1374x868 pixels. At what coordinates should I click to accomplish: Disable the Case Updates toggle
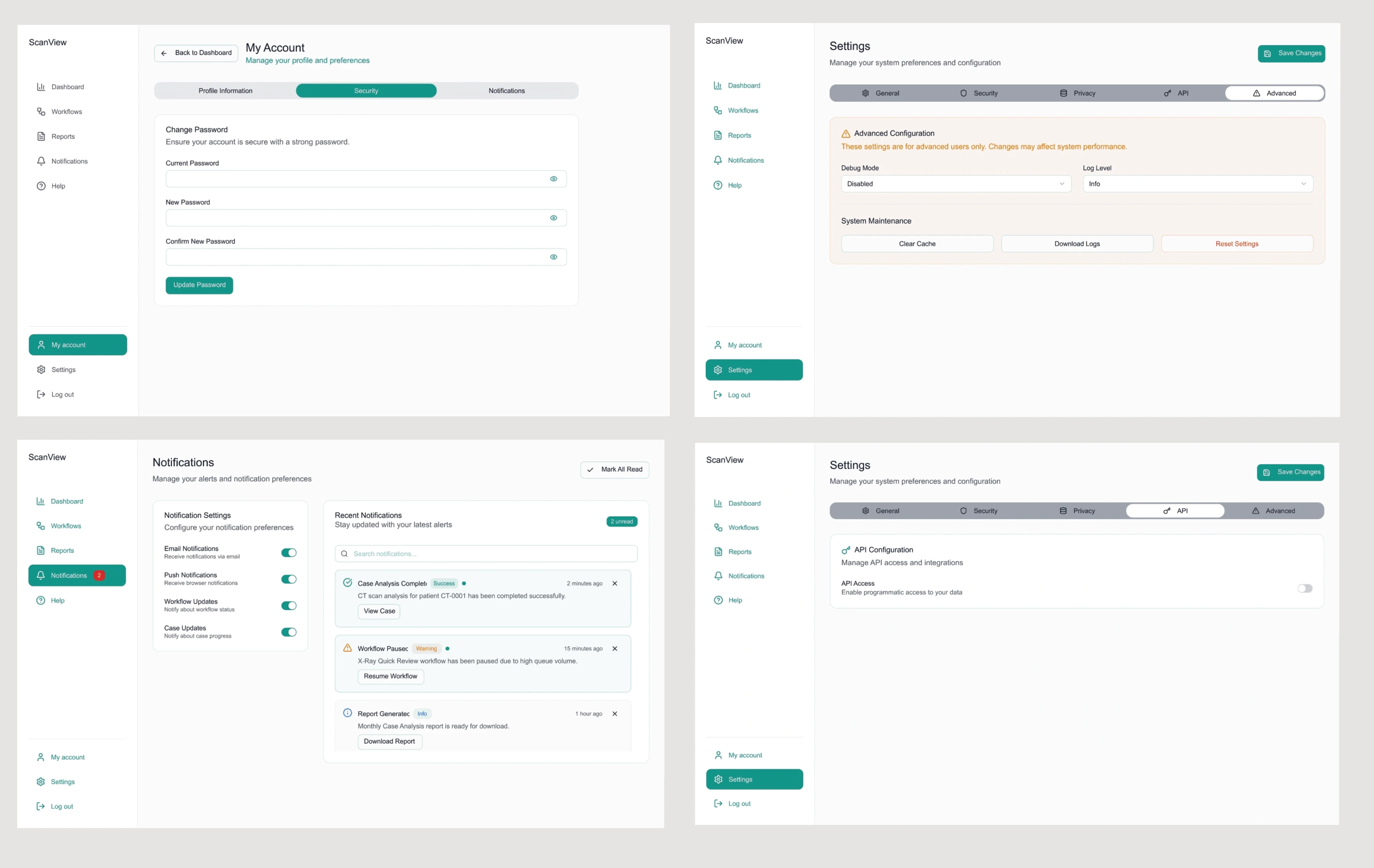pos(289,632)
